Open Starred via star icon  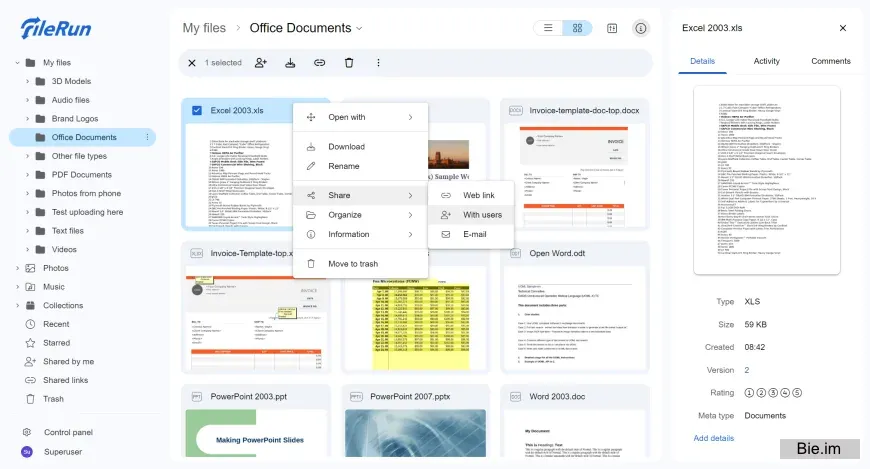pyautogui.click(x=31, y=343)
